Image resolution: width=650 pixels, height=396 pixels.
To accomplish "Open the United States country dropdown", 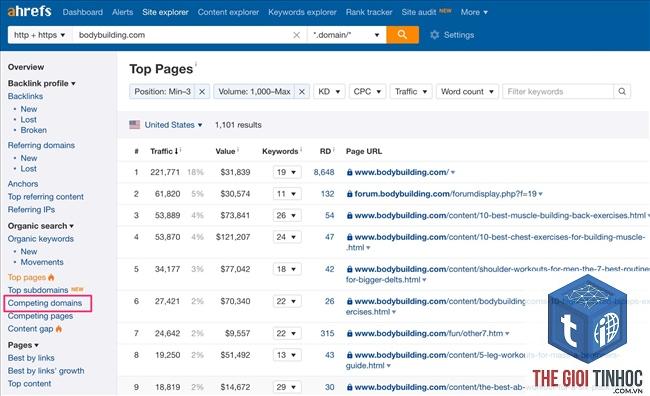I will 173,125.
